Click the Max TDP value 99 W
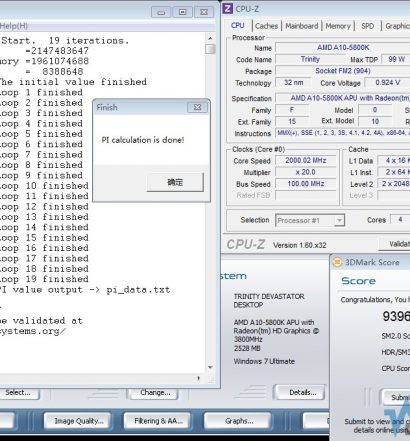Screen dimensions: 410x441 (x=396, y=59)
